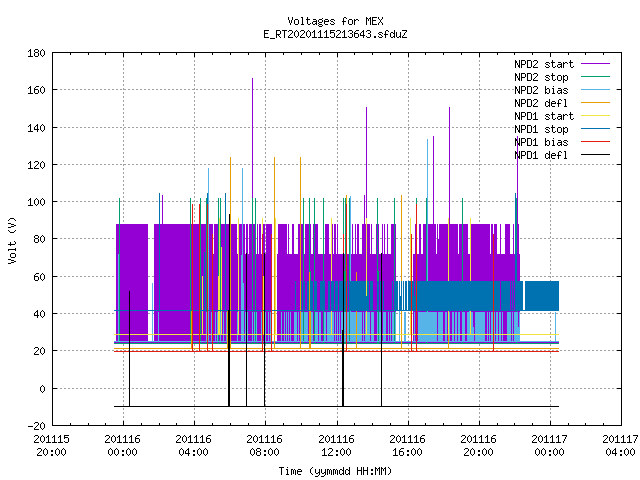Click the 'NPD1 start' legend label

point(544,116)
